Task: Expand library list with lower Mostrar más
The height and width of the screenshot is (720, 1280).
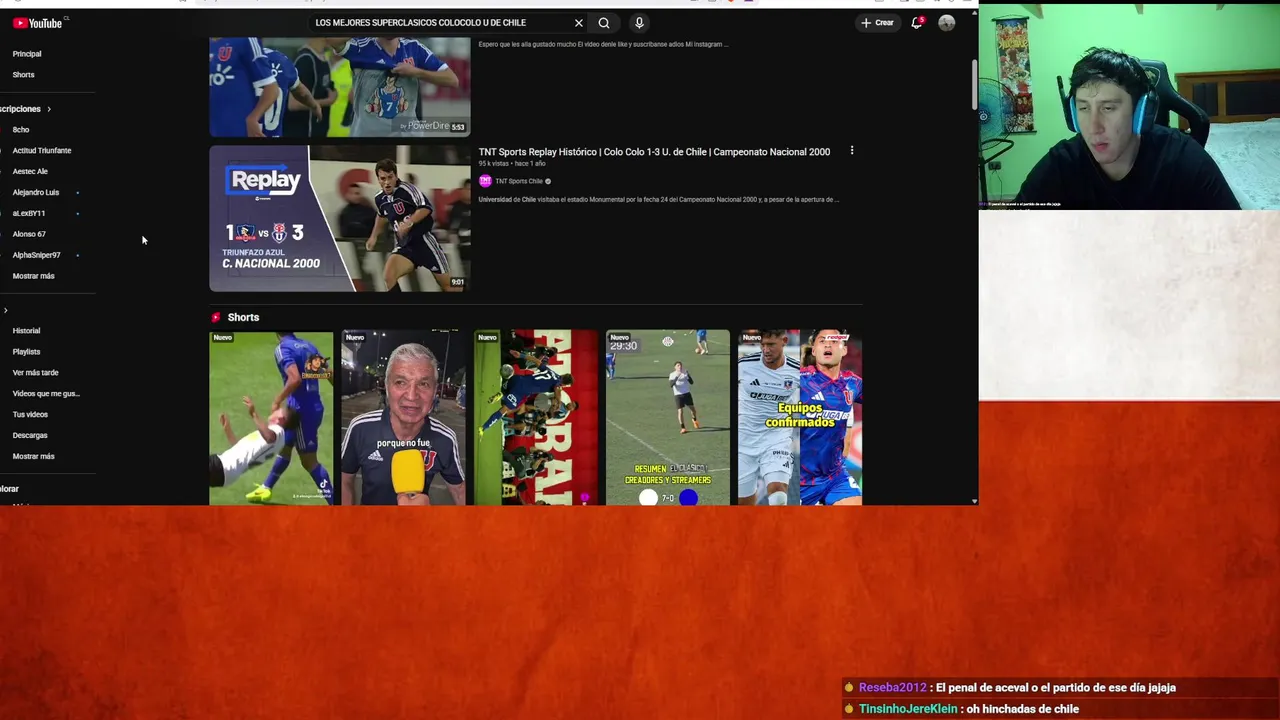Action: tap(34, 457)
